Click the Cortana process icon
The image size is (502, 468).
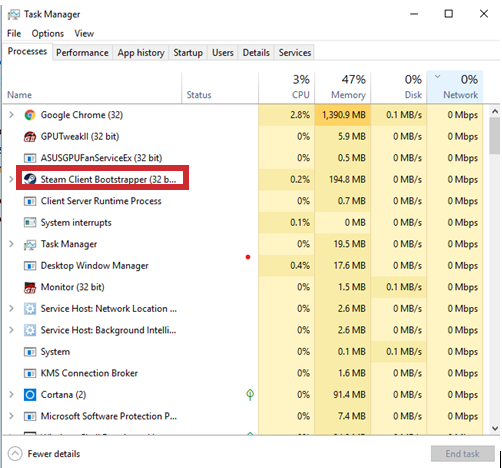[x=30, y=395]
